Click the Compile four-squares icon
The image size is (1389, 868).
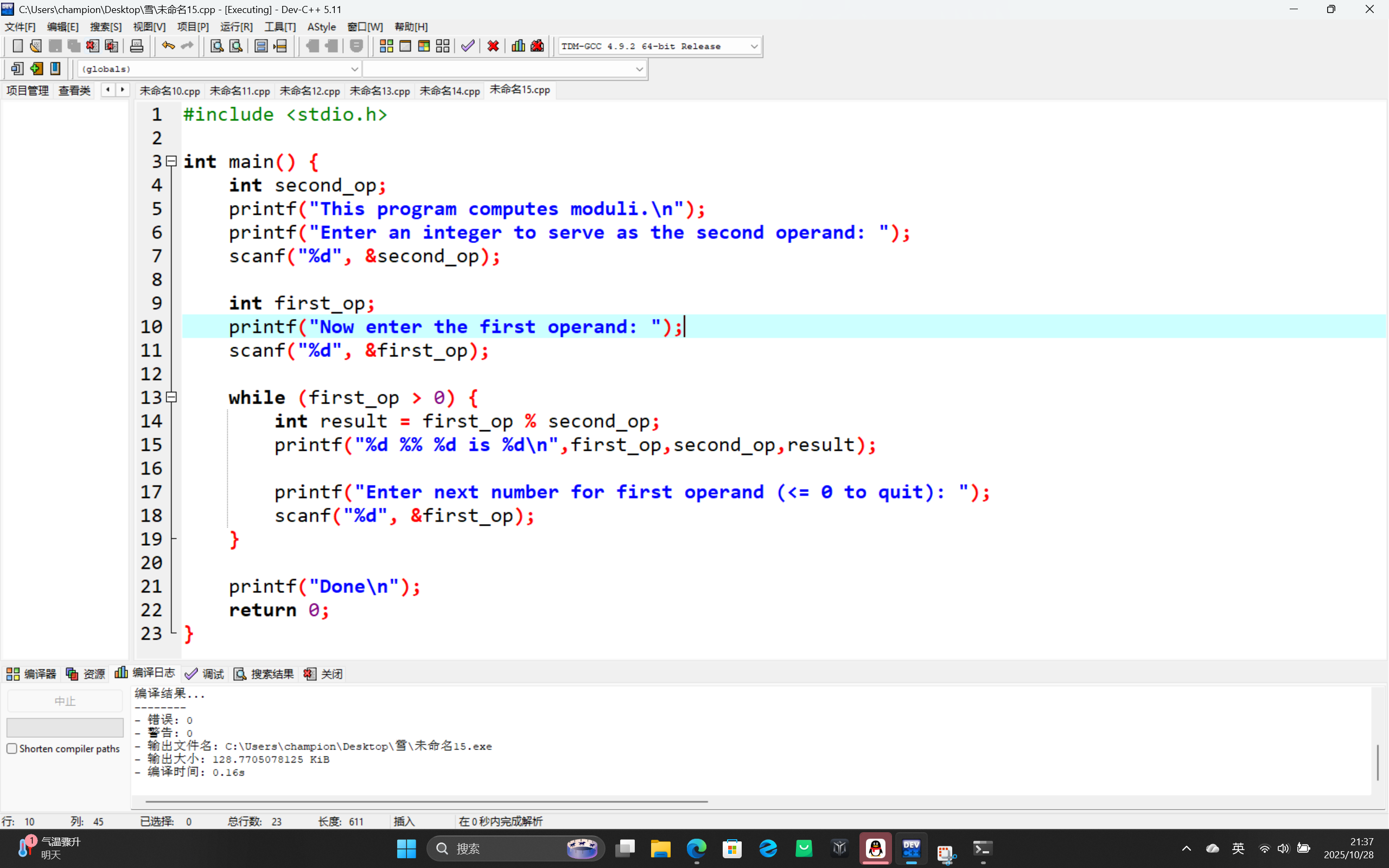(x=386, y=46)
